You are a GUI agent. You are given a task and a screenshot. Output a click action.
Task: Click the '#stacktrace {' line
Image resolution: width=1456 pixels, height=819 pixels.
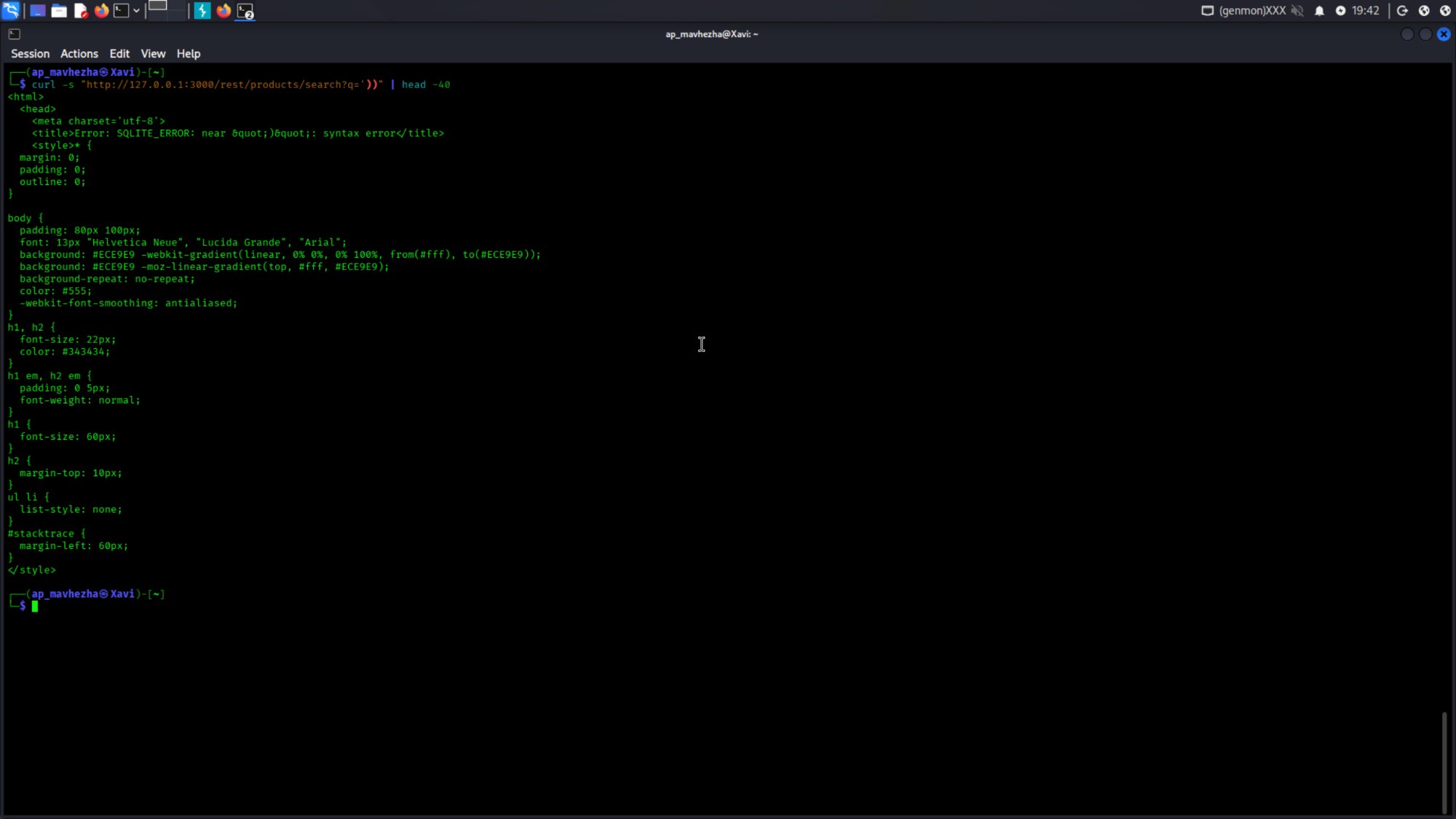pyautogui.click(x=47, y=534)
